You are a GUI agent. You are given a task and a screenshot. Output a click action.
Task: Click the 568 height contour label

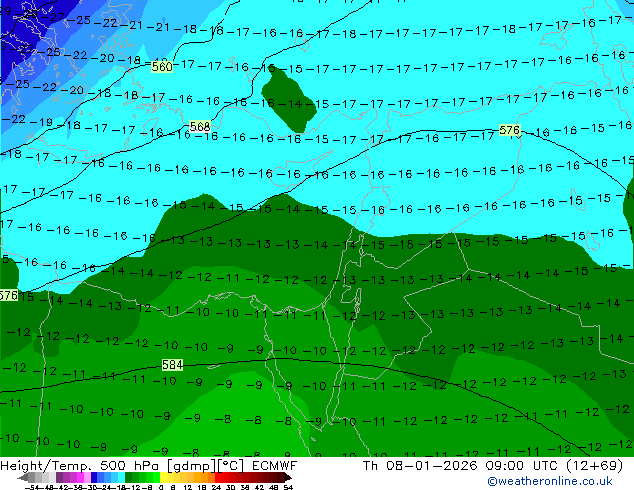200,127
